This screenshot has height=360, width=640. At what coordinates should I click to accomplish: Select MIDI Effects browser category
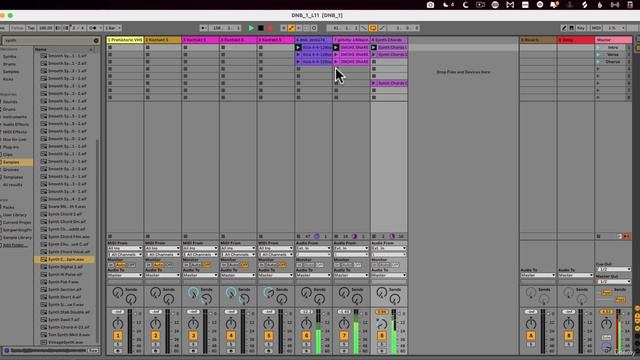point(15,132)
